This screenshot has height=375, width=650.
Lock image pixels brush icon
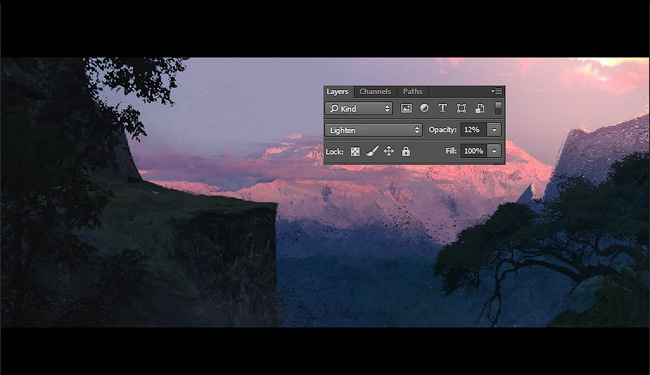point(372,151)
